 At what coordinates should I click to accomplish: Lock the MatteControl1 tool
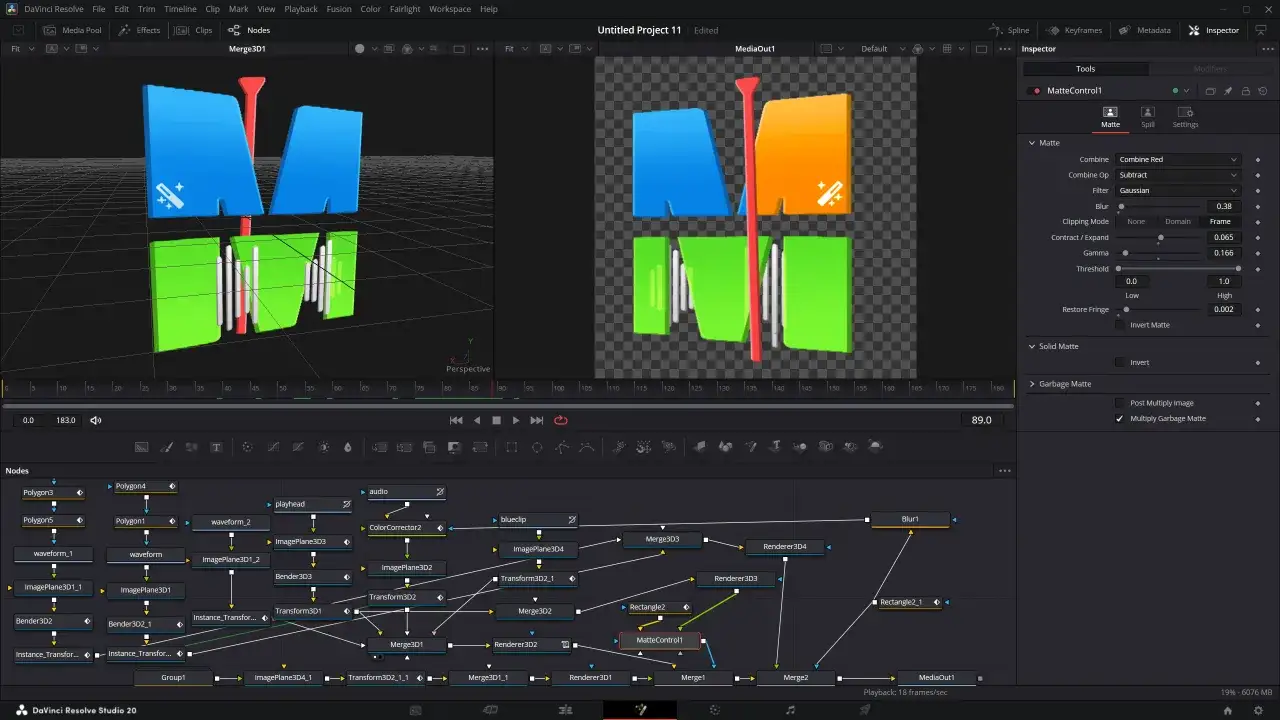pyautogui.click(x=1245, y=91)
